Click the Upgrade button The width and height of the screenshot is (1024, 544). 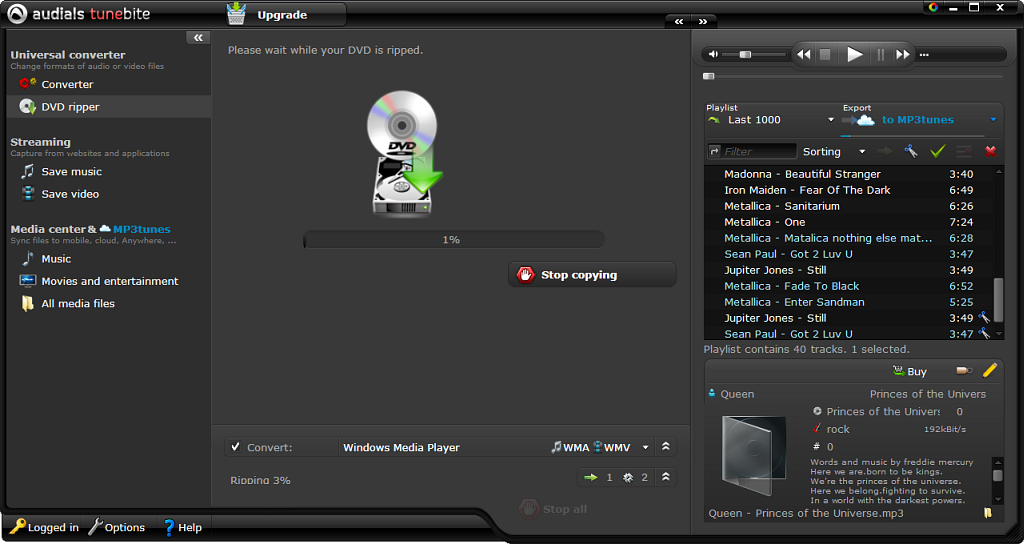(286, 14)
